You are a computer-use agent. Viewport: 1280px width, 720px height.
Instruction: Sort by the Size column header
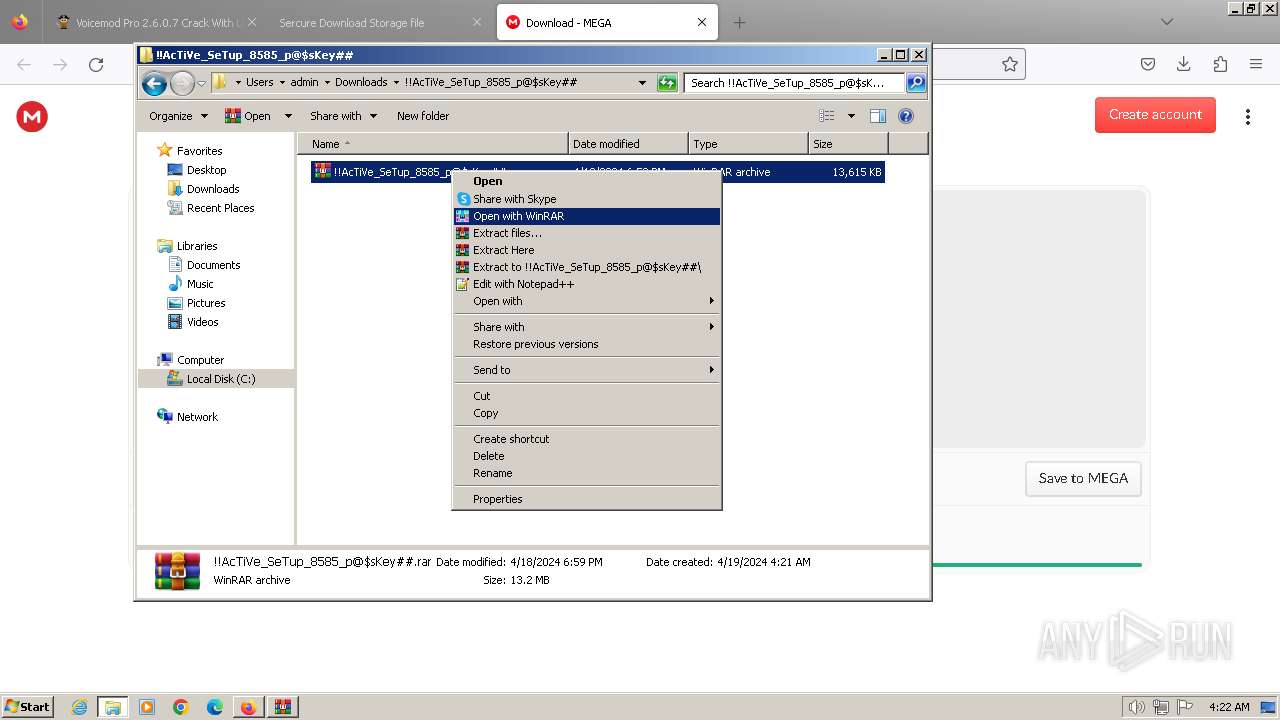[x=848, y=144]
